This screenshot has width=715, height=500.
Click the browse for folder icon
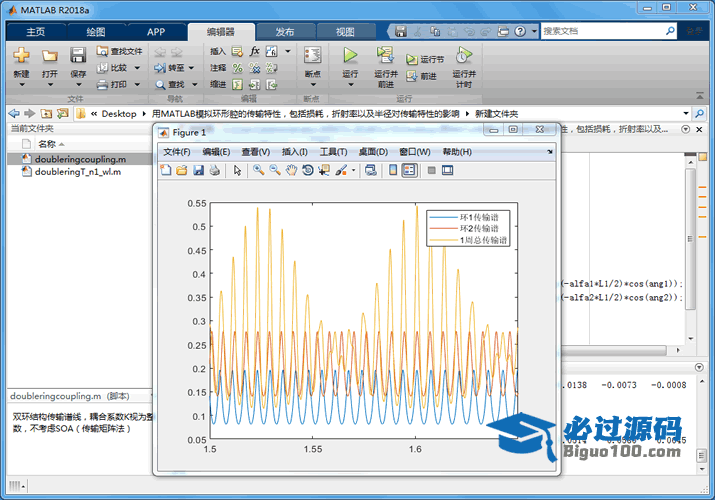(62, 113)
